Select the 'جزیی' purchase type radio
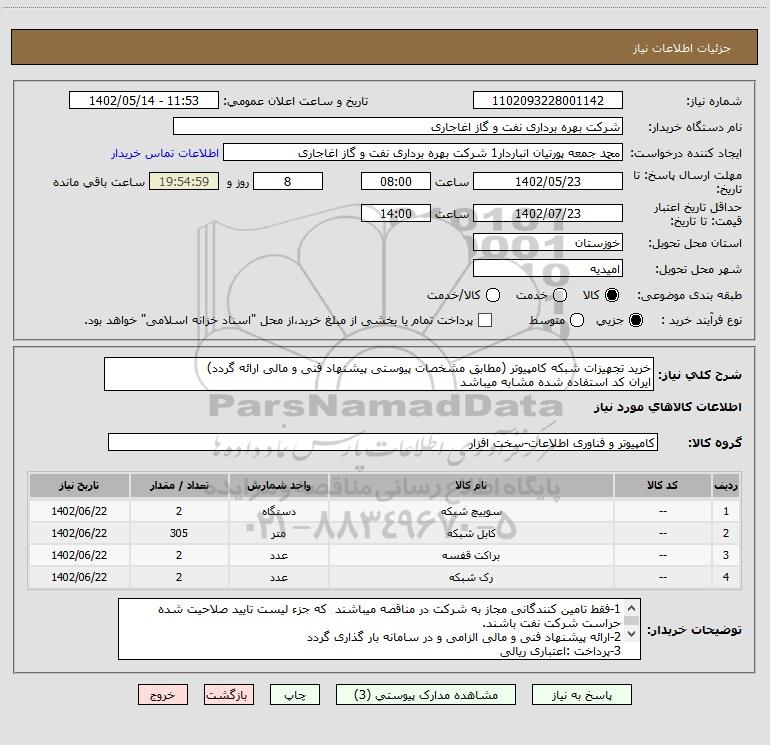This screenshot has height=745, width=770. (635, 320)
